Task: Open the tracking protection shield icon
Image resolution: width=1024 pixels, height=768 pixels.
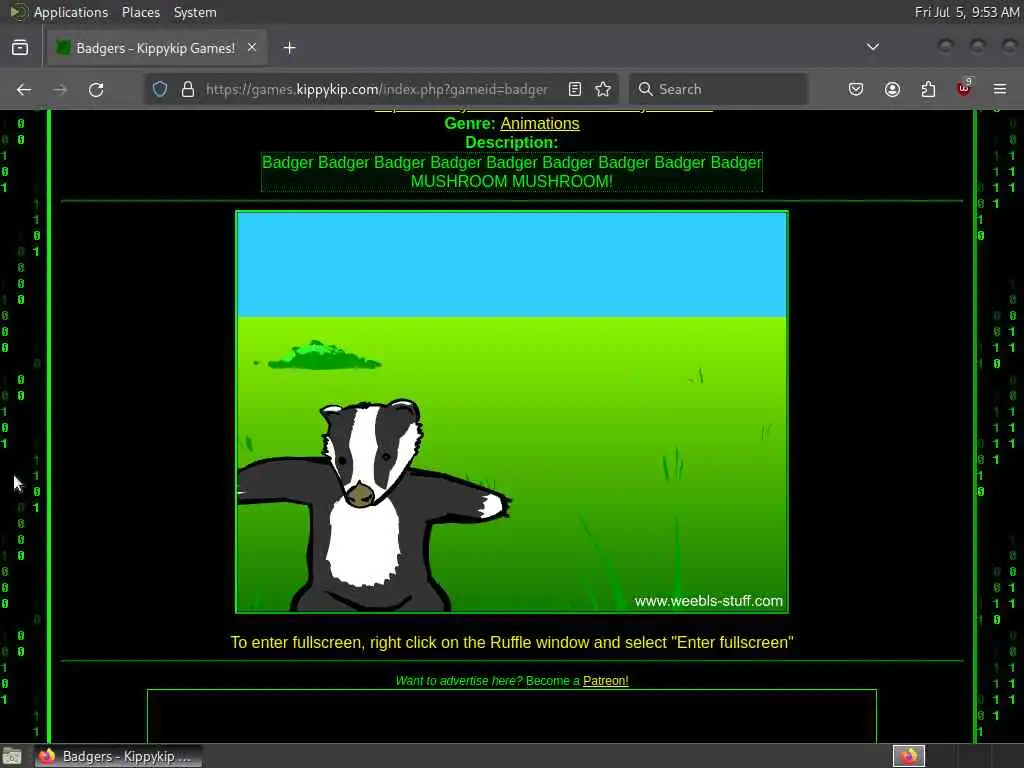Action: coord(160,89)
